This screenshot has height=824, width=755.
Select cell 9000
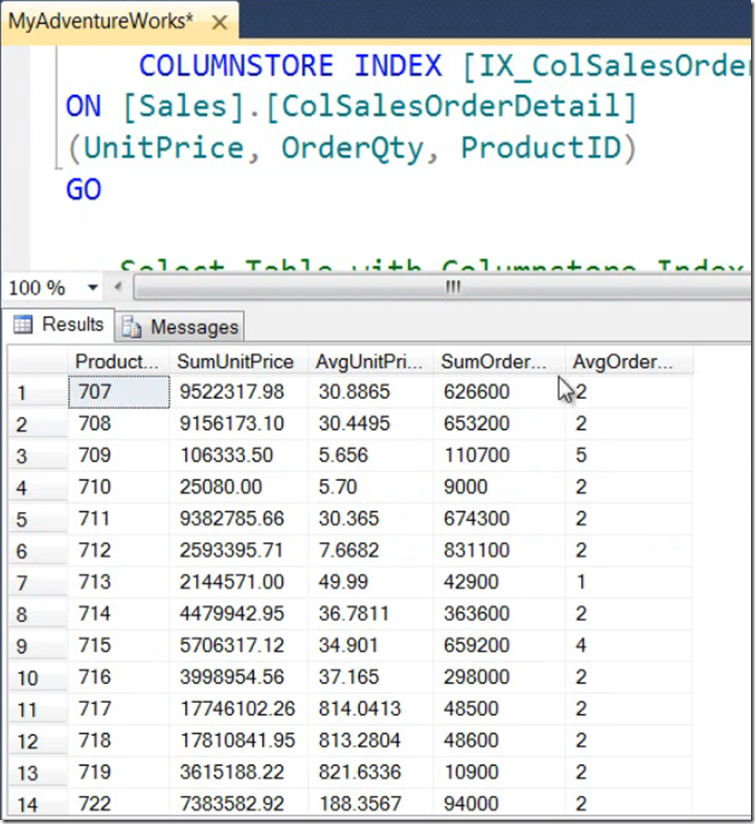pos(500,487)
